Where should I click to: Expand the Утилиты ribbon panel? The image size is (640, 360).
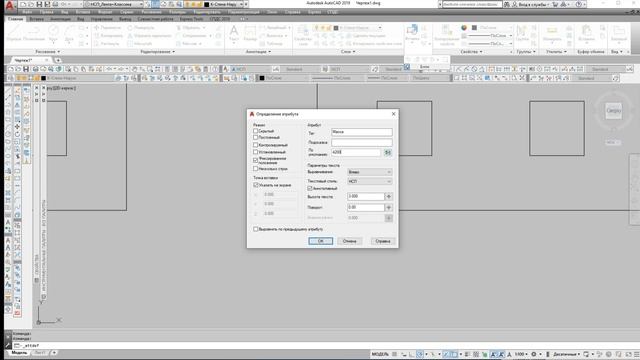click(556, 52)
